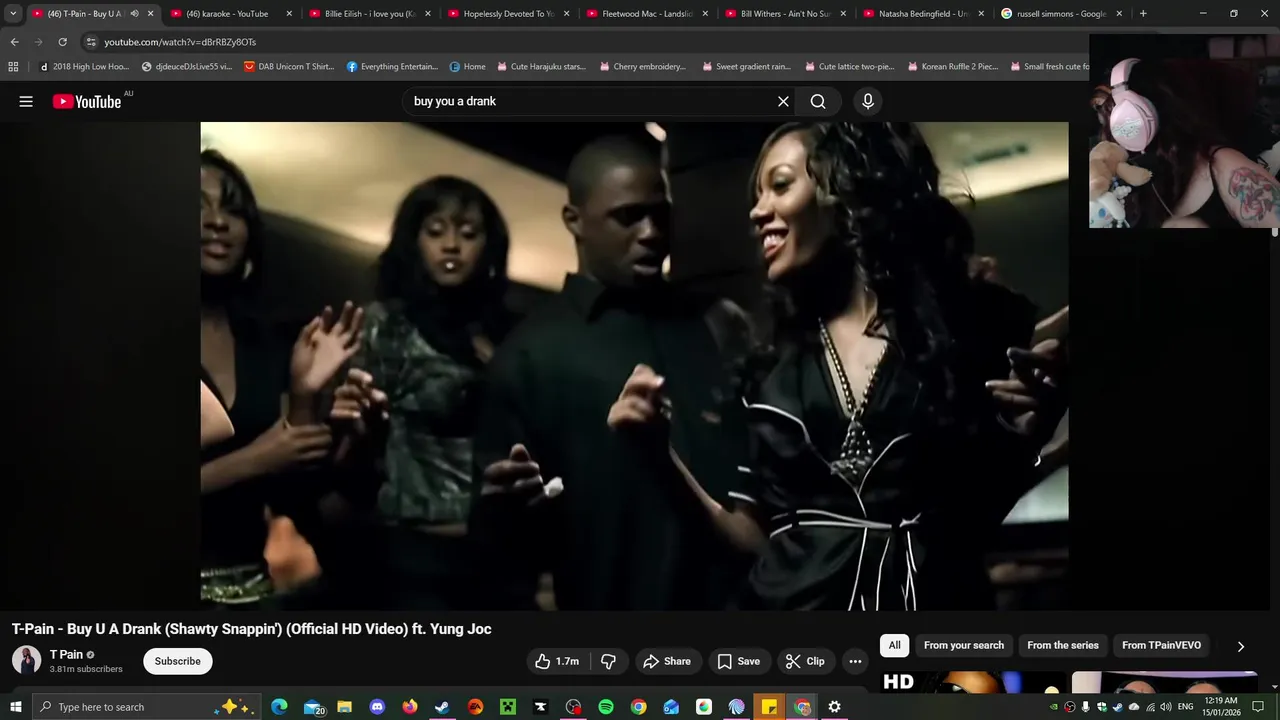
Task: Open the Windows Start menu
Action: pyautogui.click(x=15, y=707)
